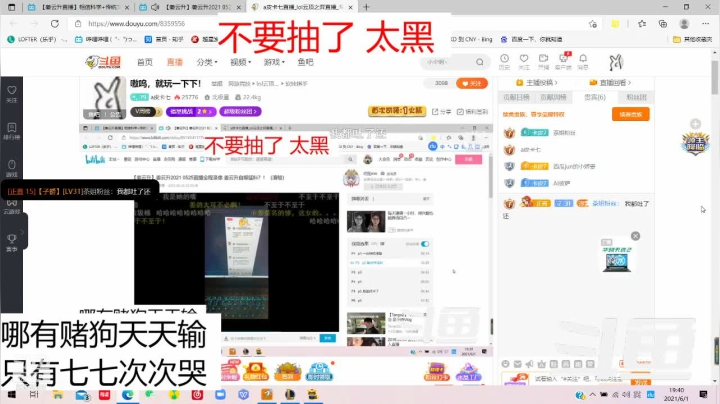Open mouse games icon in left sidebar
Viewport: 720px width, 404px height.
[x=12, y=168]
